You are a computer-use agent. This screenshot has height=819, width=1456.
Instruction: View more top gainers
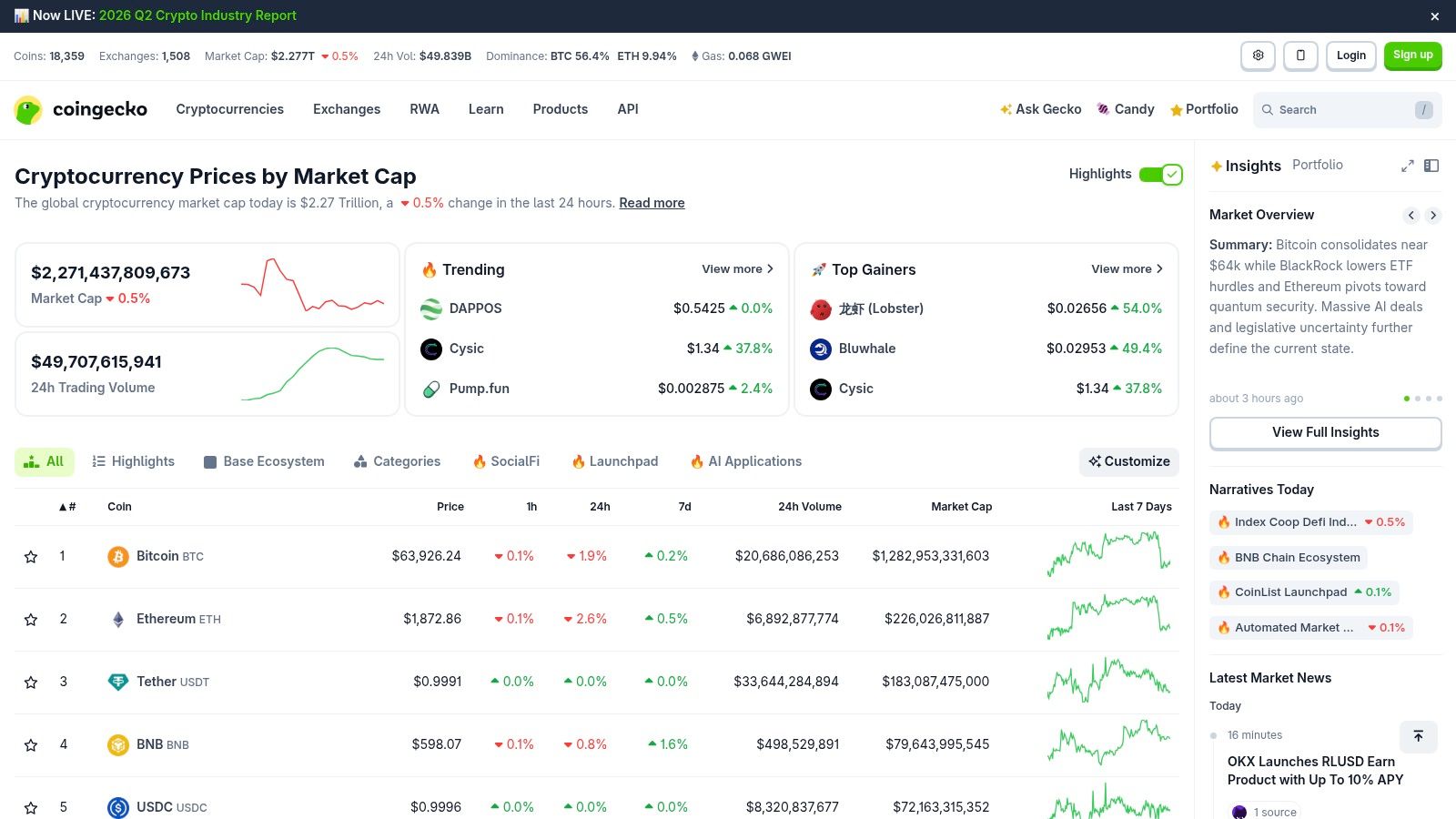tap(1127, 269)
